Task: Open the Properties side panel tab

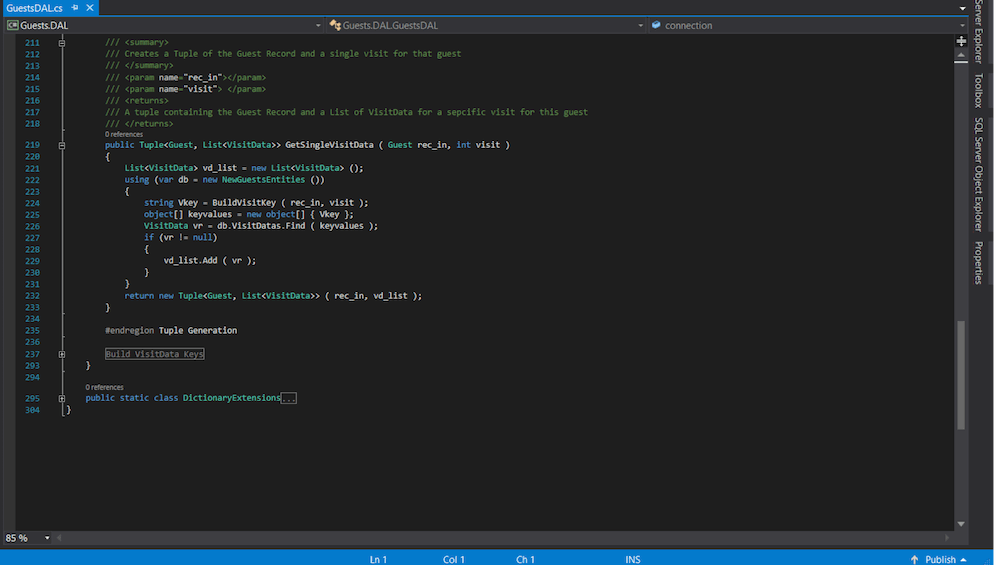Action: [978, 262]
